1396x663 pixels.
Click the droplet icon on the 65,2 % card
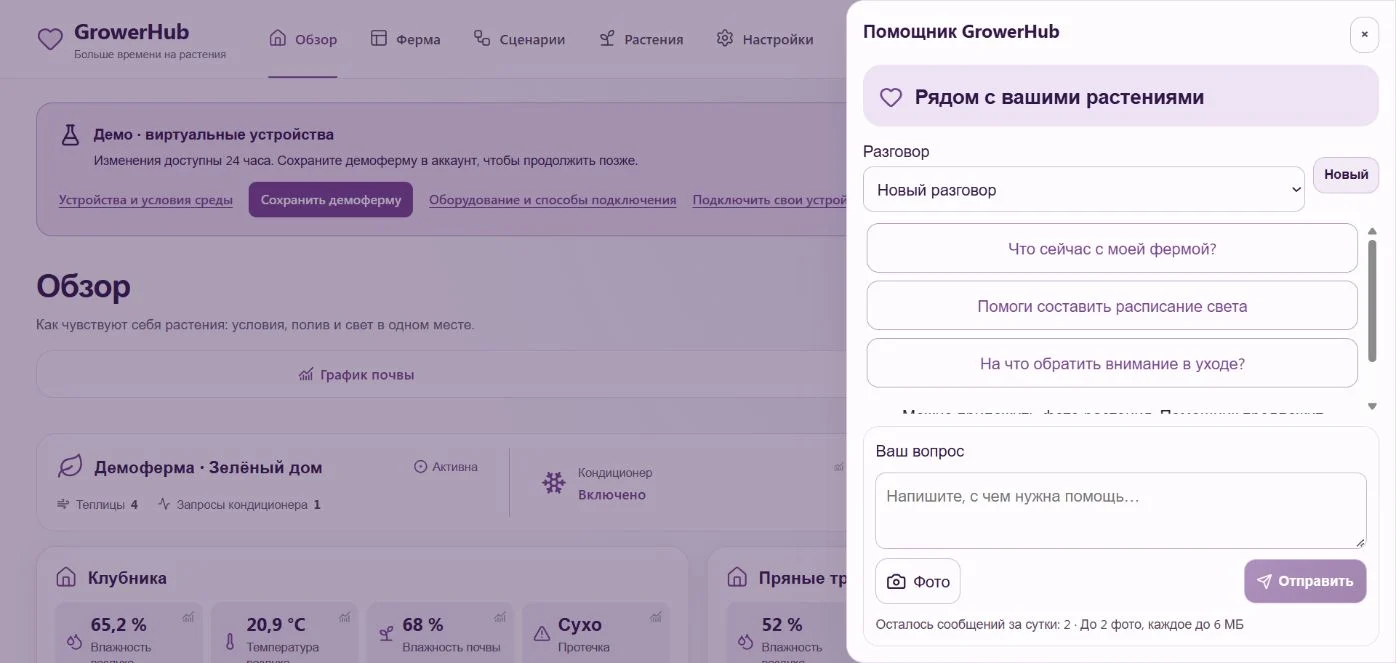pos(74,640)
